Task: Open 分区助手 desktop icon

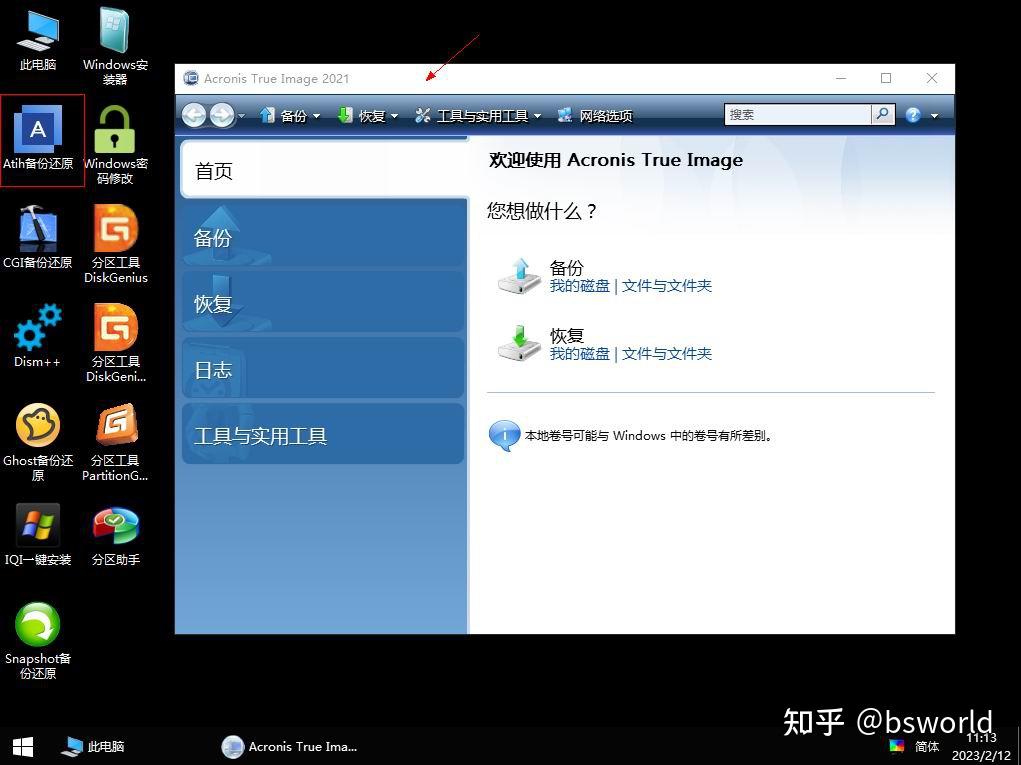Action: pos(115,535)
